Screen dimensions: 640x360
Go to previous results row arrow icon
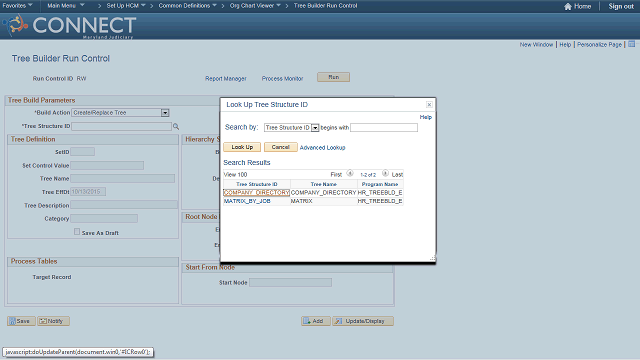pos(350,173)
